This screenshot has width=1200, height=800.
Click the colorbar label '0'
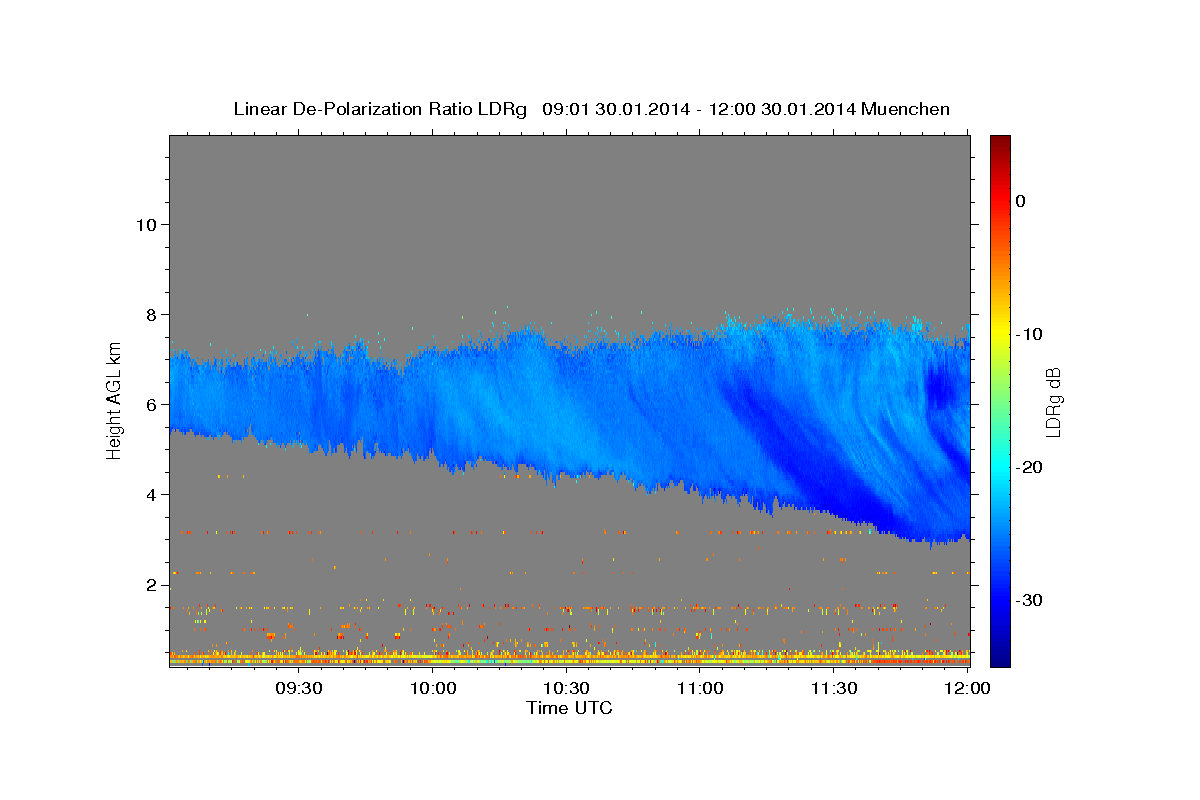pyautogui.click(x=1021, y=201)
